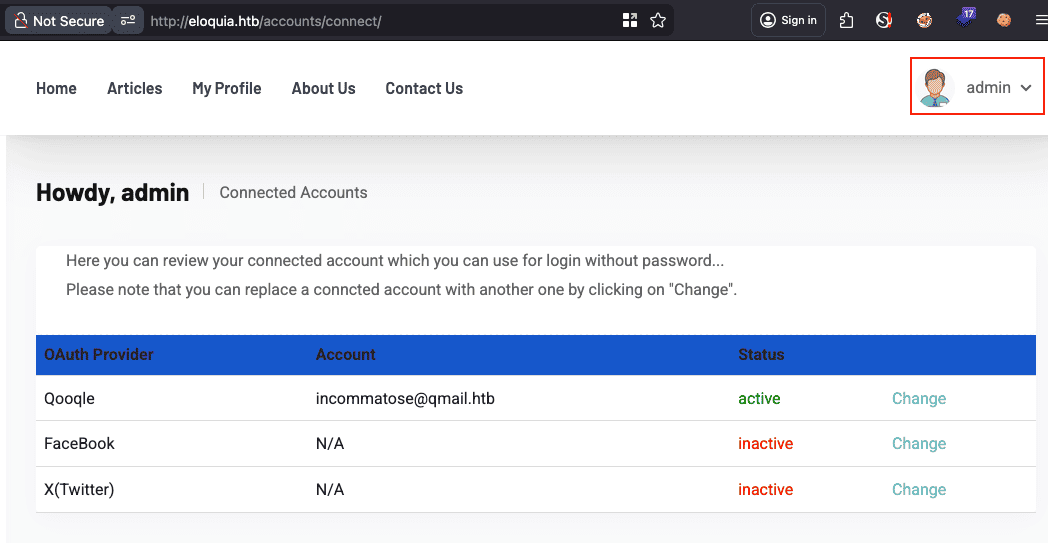Image resolution: width=1048 pixels, height=543 pixels.
Task: Go to the Home nav item
Action: pos(56,88)
